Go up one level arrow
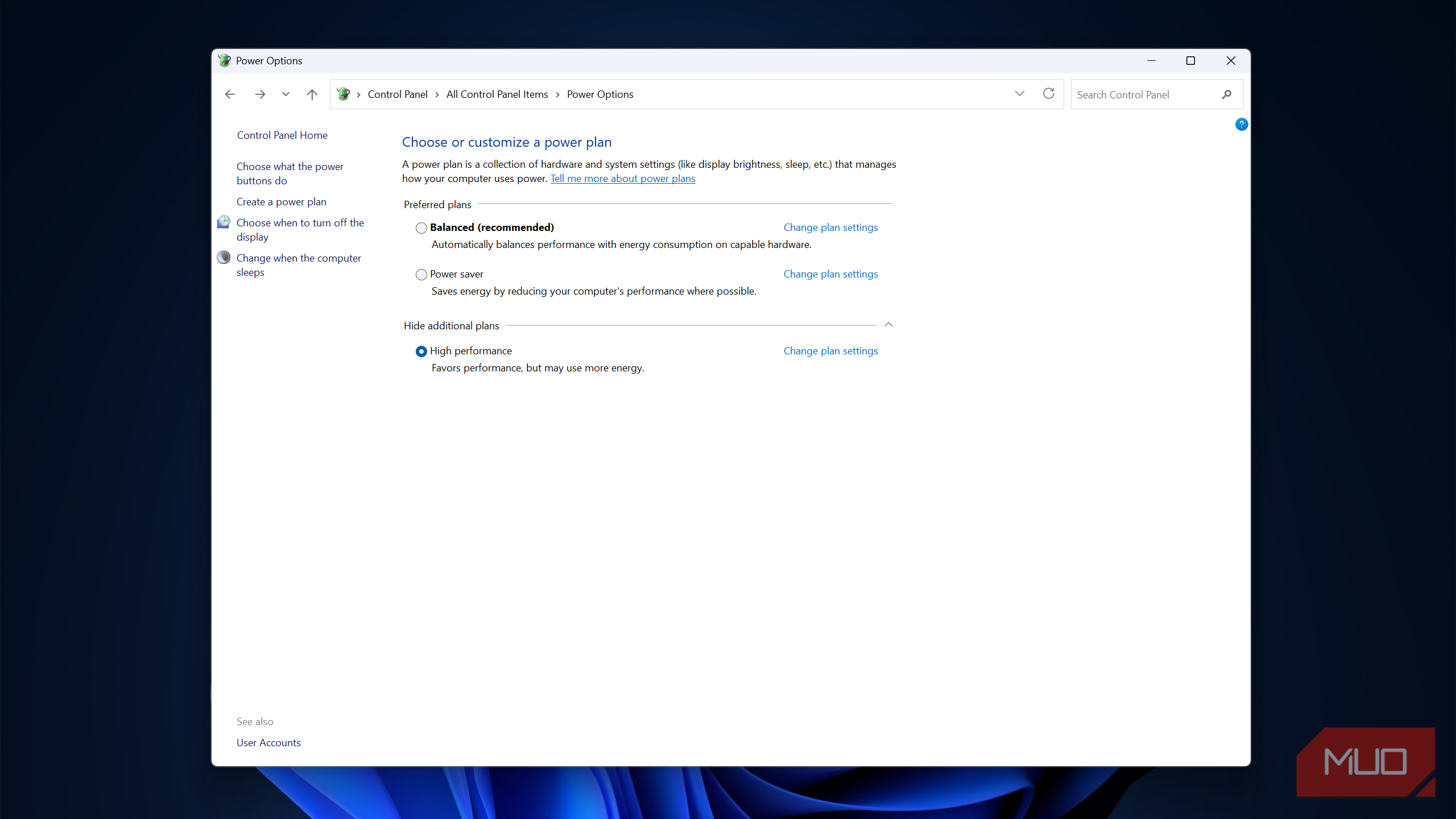The width and height of the screenshot is (1456, 819). point(312,94)
